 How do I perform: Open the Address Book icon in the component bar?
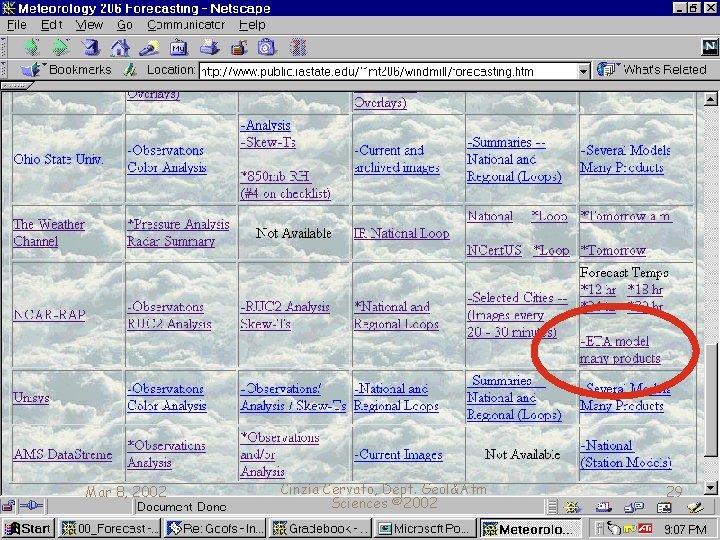[664, 507]
